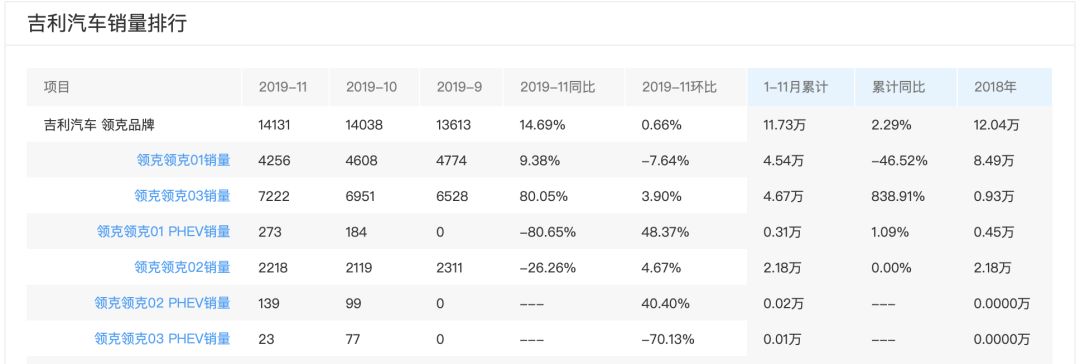Viewport: 1080px width, 364px height.
Task: Select the 1-11月累计 column header
Action: [x=796, y=88]
